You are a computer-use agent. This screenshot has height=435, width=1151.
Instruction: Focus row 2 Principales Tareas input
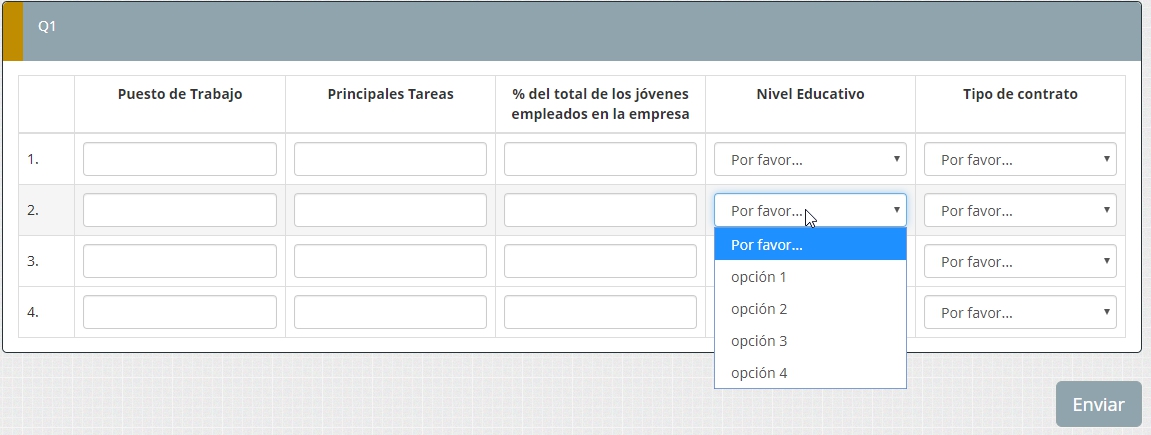(x=390, y=210)
